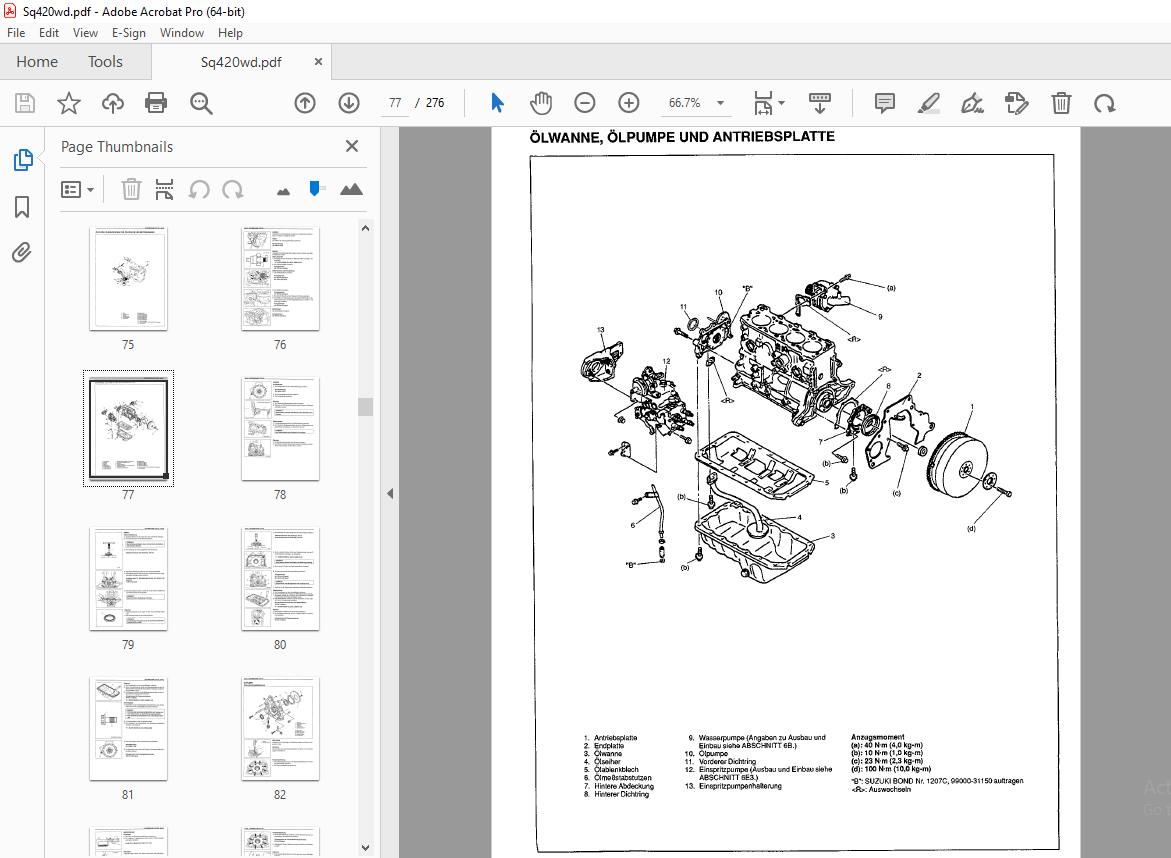Select page 82 thumbnail
The image size is (1171, 858).
click(280, 729)
